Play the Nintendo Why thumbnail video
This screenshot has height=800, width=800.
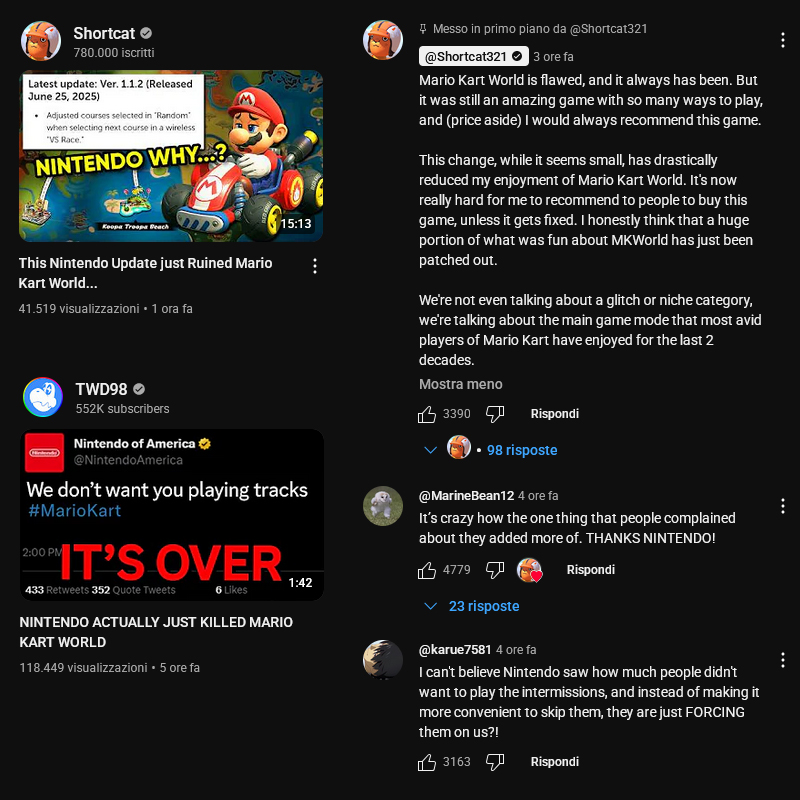click(171, 156)
